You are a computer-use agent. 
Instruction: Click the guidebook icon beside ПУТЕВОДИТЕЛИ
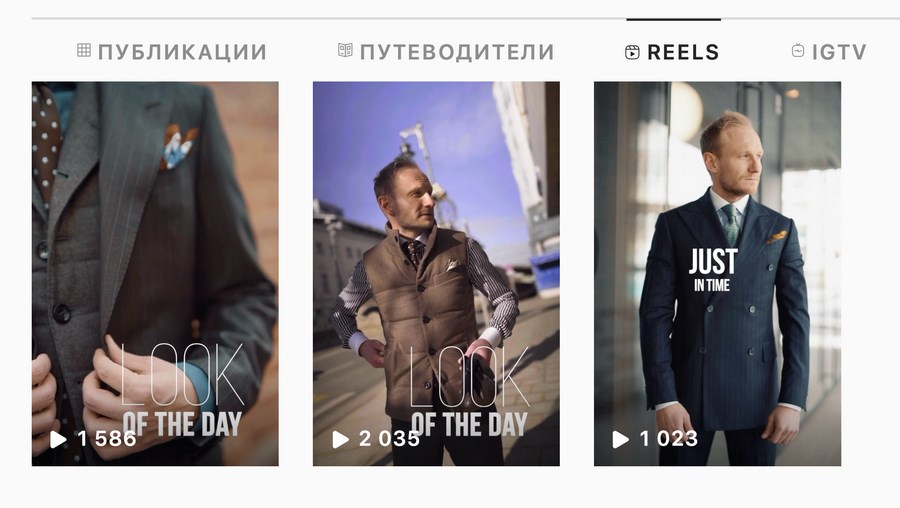click(x=345, y=50)
